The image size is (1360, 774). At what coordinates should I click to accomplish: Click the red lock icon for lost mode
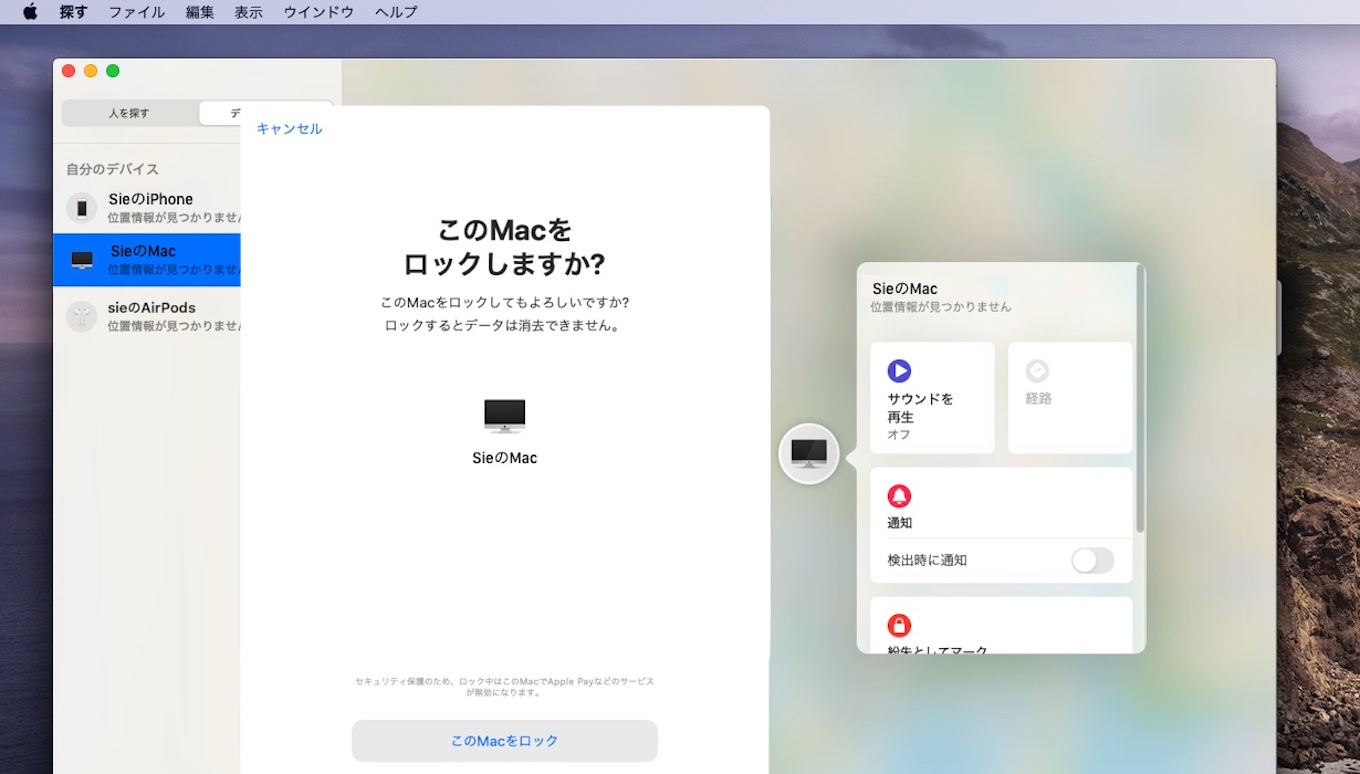pos(899,626)
